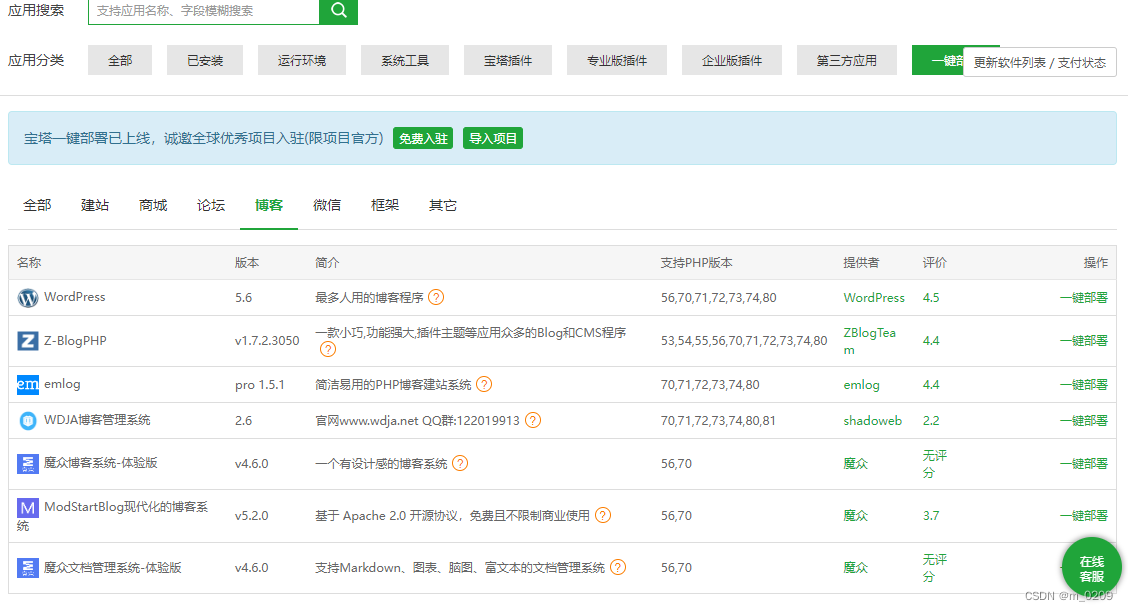Open the WordPress provider link
Screen dimensions: 1128x611
(x=874, y=297)
